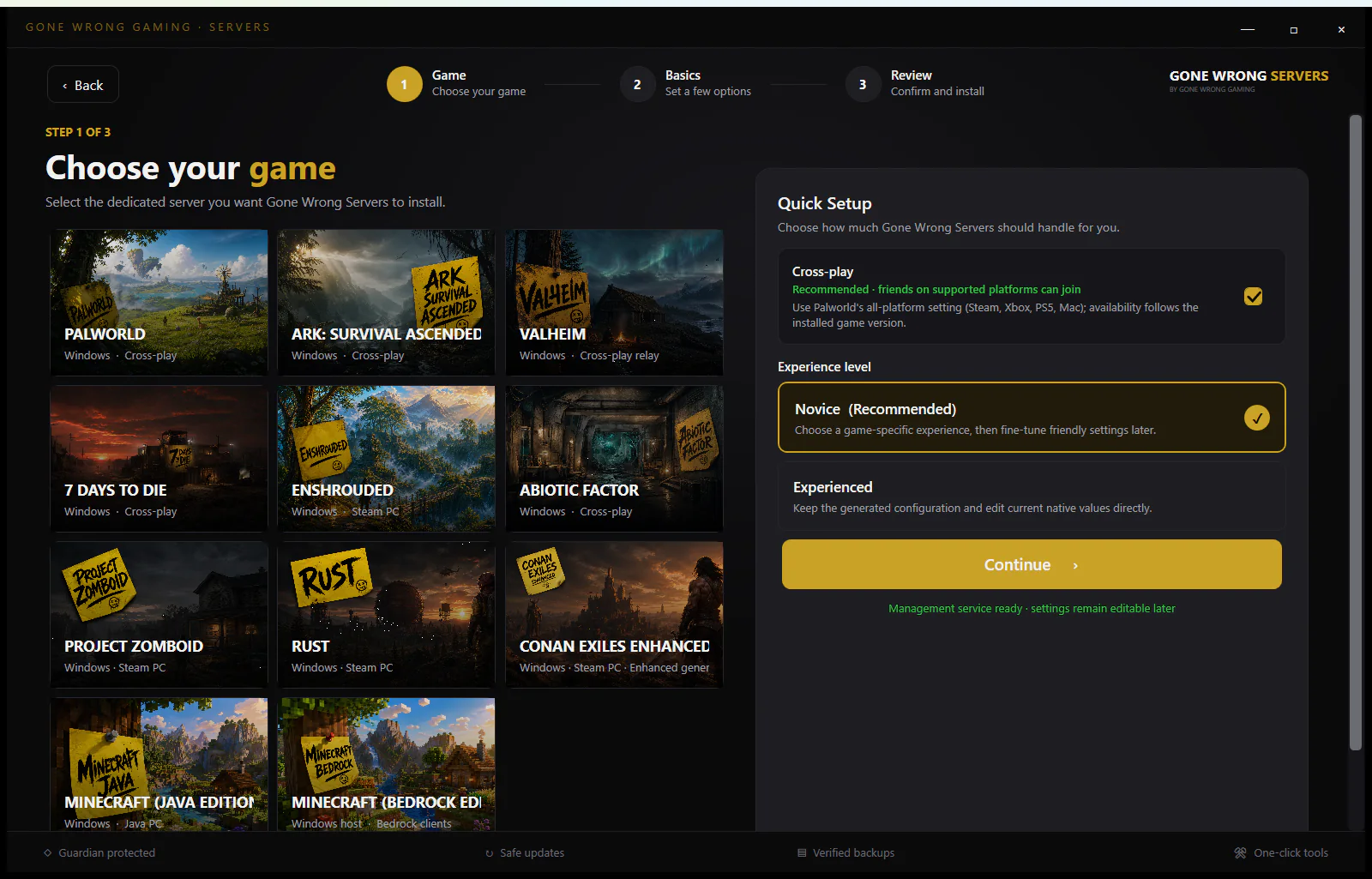
Task: Click the Project Zomboid sticky-note logo
Action: pos(100,583)
